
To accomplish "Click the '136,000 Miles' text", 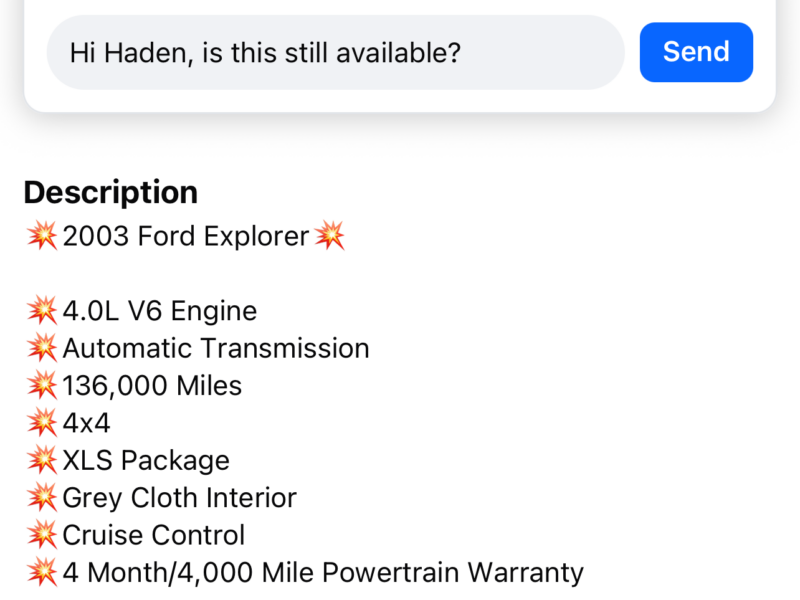I will [152, 386].
